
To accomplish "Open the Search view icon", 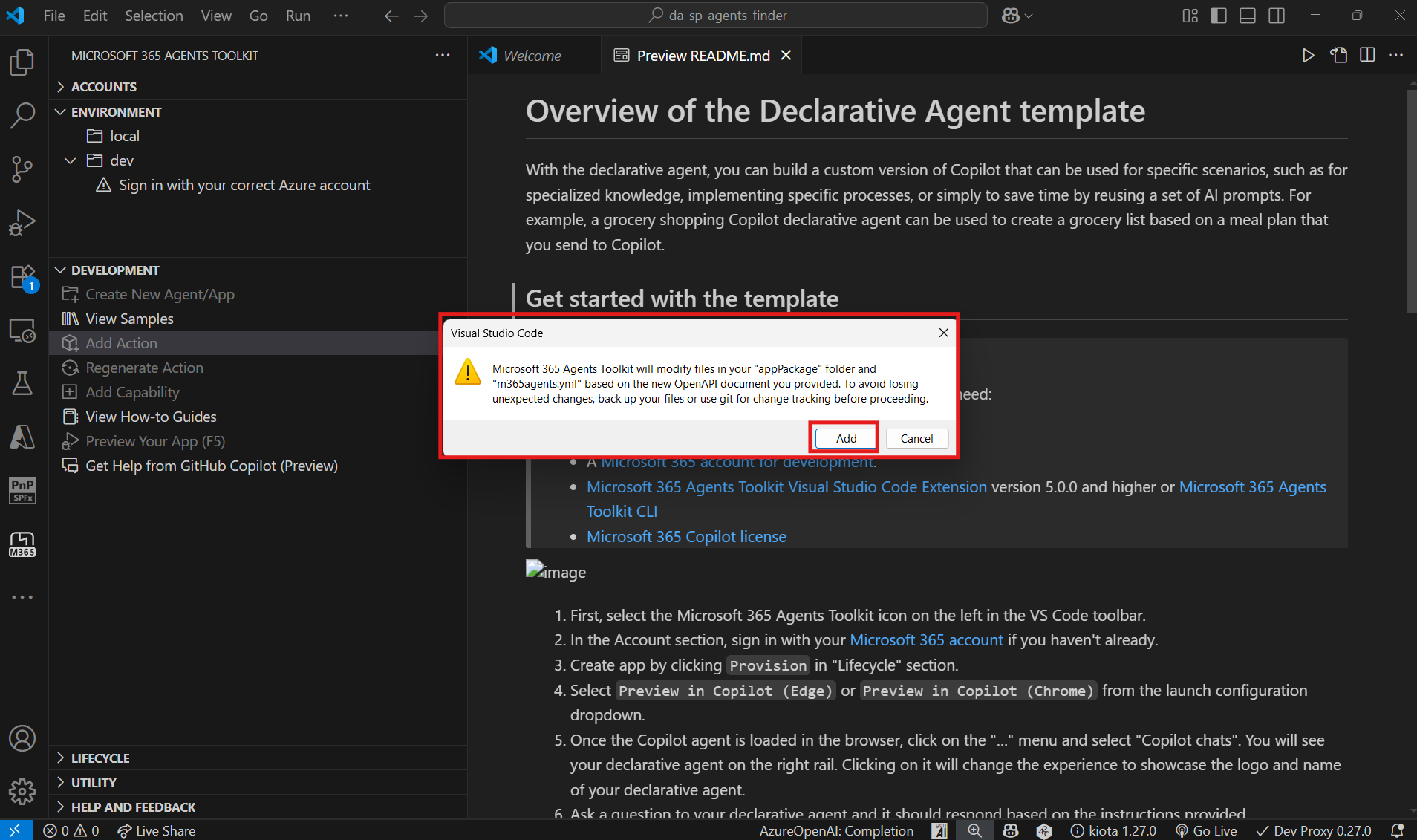I will point(22,115).
